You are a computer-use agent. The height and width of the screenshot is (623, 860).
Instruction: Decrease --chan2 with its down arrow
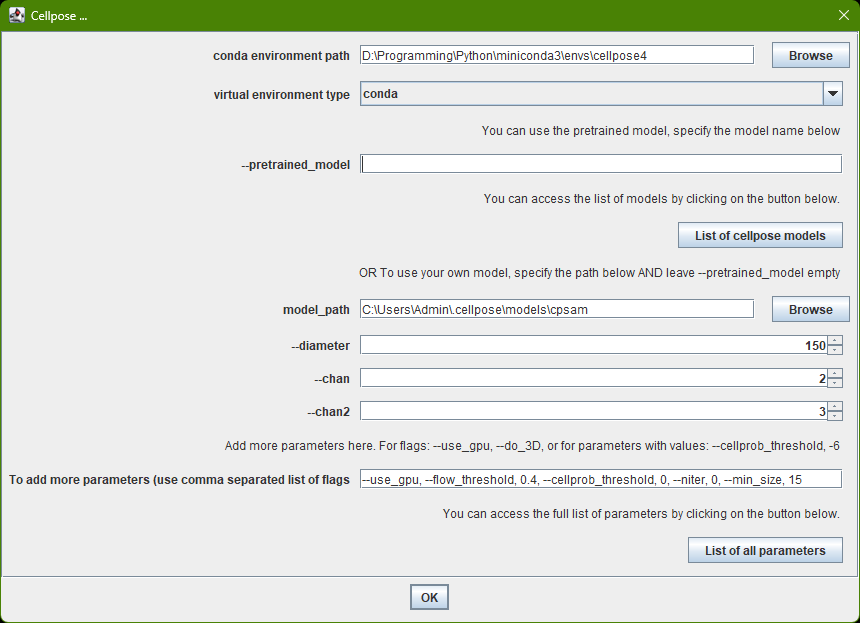833,414
